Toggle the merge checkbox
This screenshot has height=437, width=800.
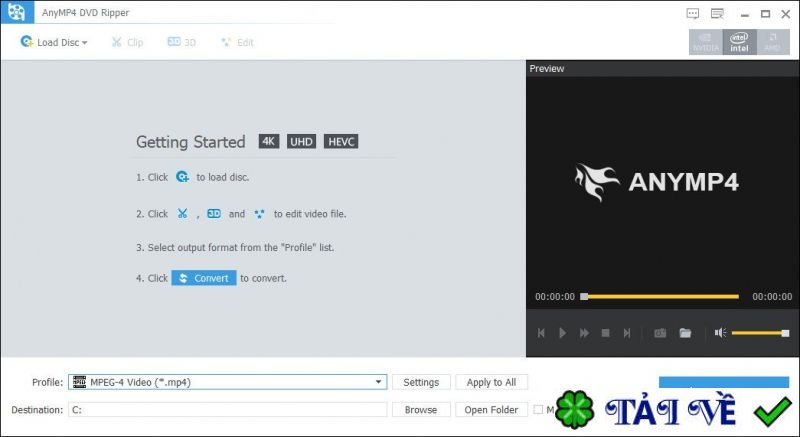[x=538, y=409]
